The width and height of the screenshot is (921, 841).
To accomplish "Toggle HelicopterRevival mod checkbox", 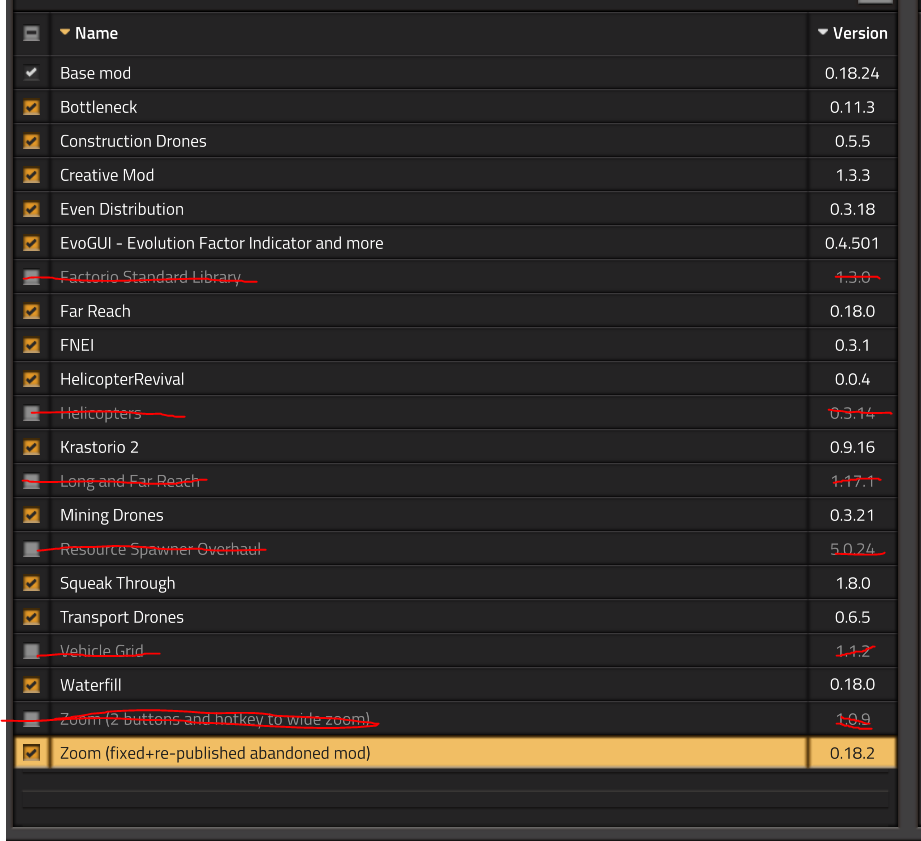I will (32, 379).
